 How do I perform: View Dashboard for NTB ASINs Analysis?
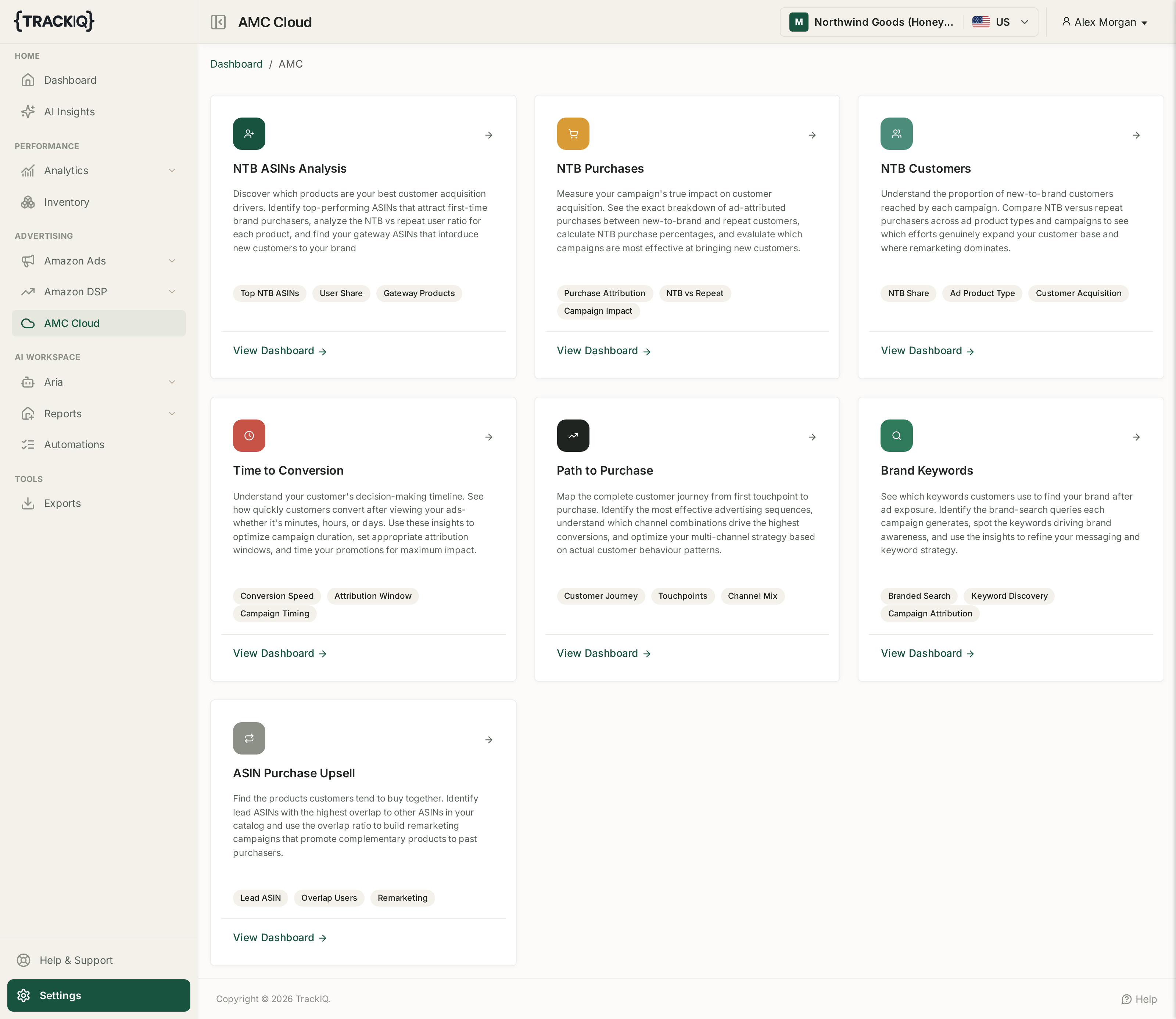coord(279,351)
